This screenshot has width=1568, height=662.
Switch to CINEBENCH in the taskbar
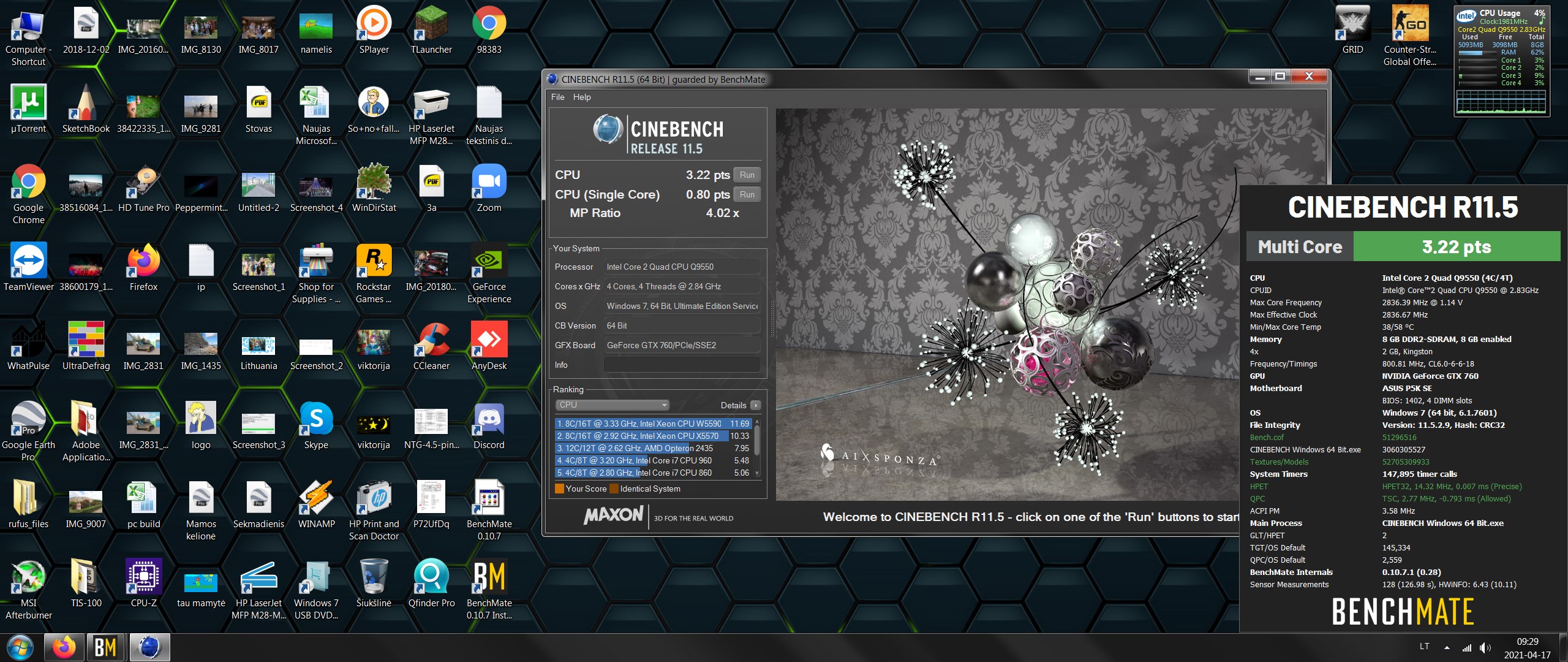[x=149, y=647]
